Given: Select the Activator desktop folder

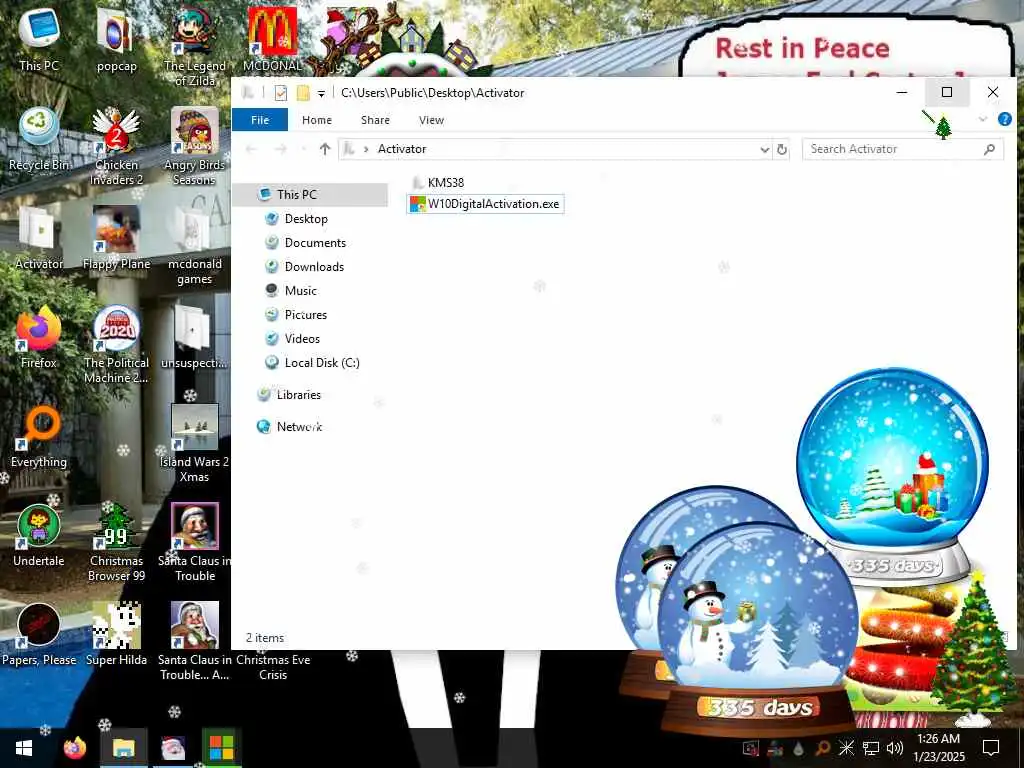Looking at the screenshot, I should click(x=39, y=238).
